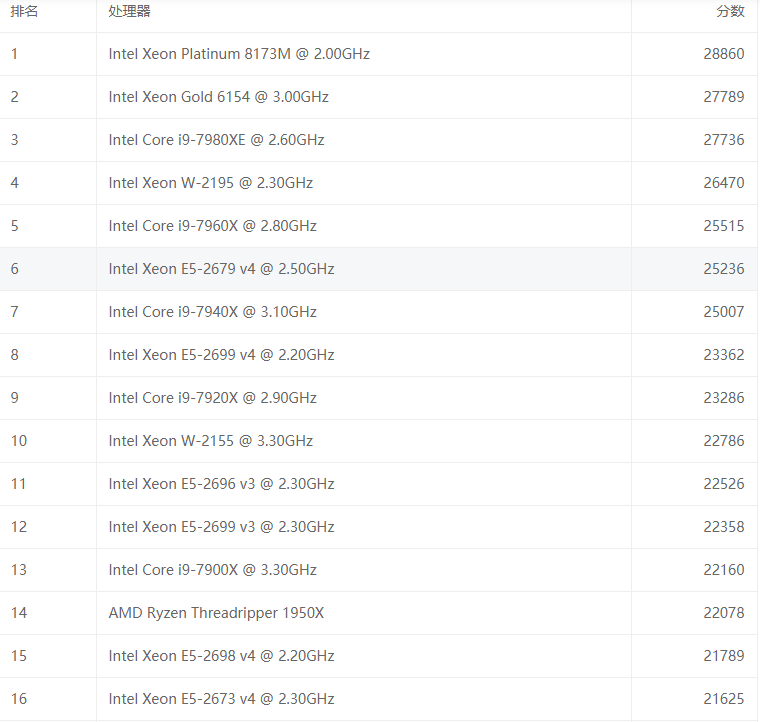This screenshot has width=760, height=722.
Task: Click the Intel Xeon E5-2698 v4 name
Action: tap(221, 656)
